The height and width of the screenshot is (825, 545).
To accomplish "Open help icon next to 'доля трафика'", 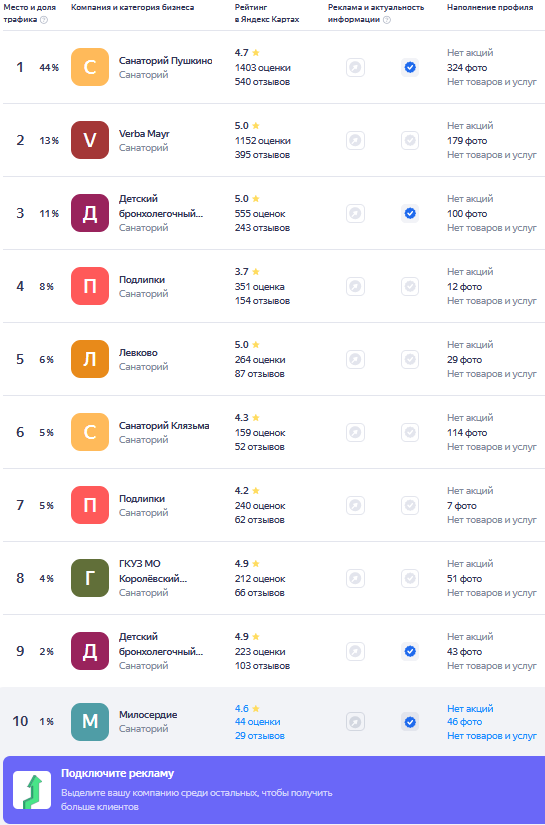I will pos(44,20).
